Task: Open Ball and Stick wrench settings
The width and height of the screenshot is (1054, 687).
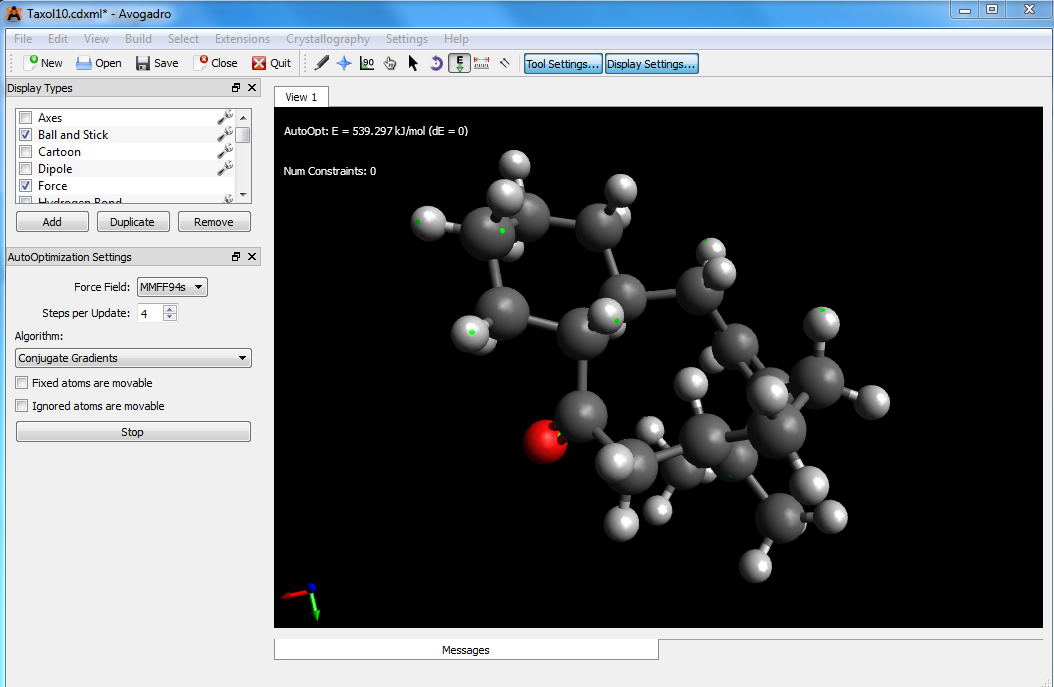Action: coord(225,134)
